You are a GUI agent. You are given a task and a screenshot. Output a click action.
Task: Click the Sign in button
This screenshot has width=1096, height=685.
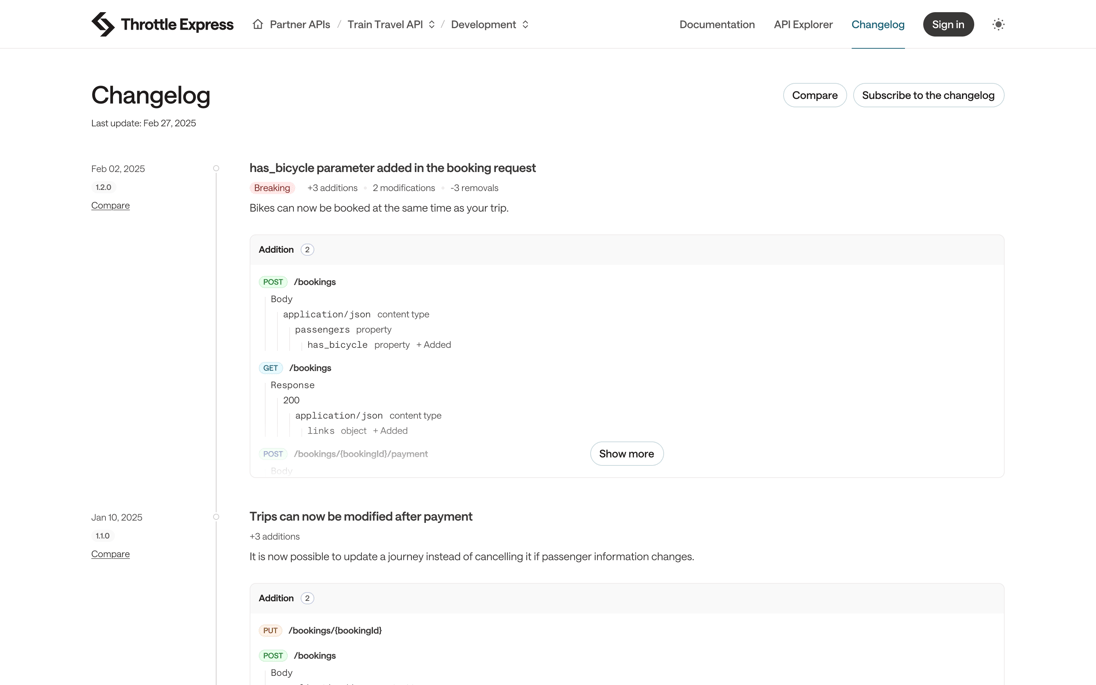948,24
